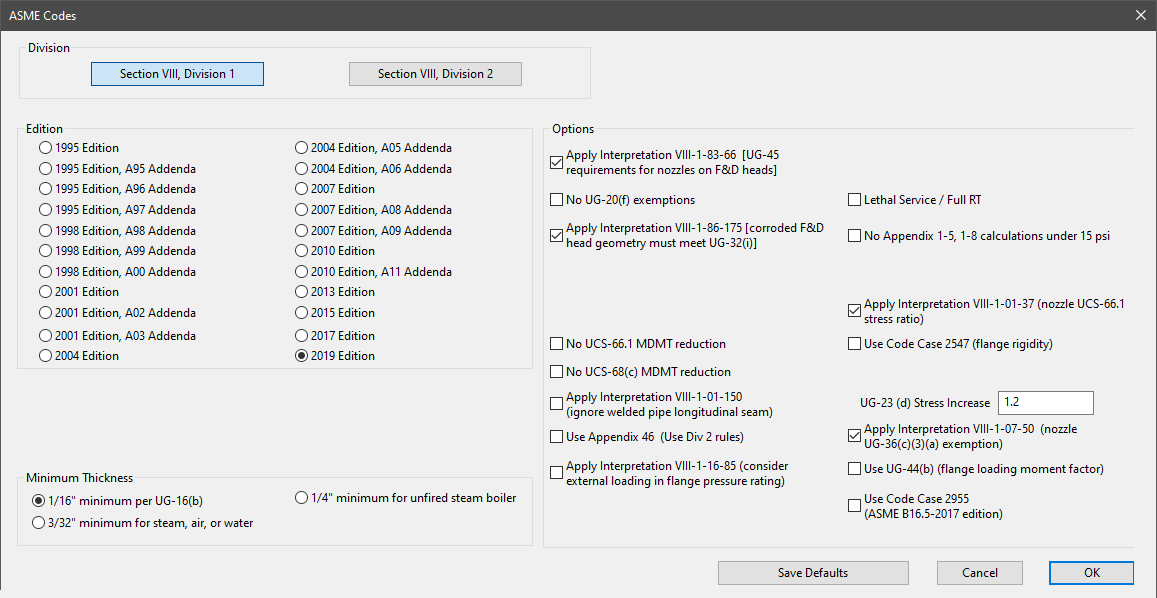Choose 1995 Edition, A95 Addenda

[45, 168]
